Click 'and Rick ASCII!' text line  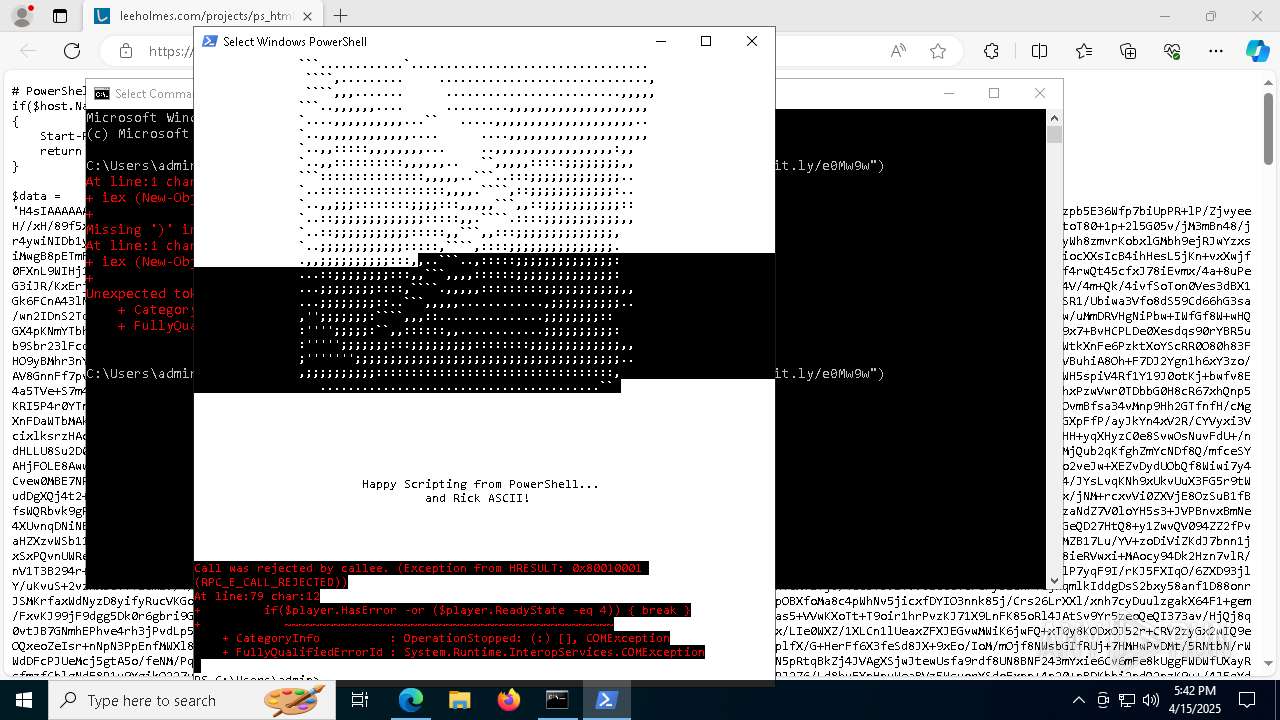(478, 498)
